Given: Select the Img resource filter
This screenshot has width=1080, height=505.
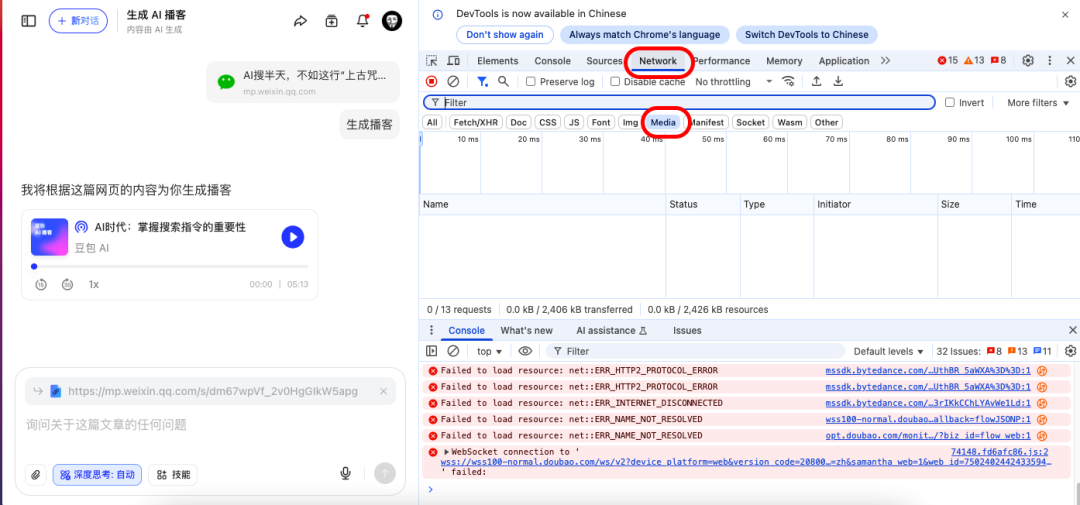Looking at the screenshot, I should (630, 123).
